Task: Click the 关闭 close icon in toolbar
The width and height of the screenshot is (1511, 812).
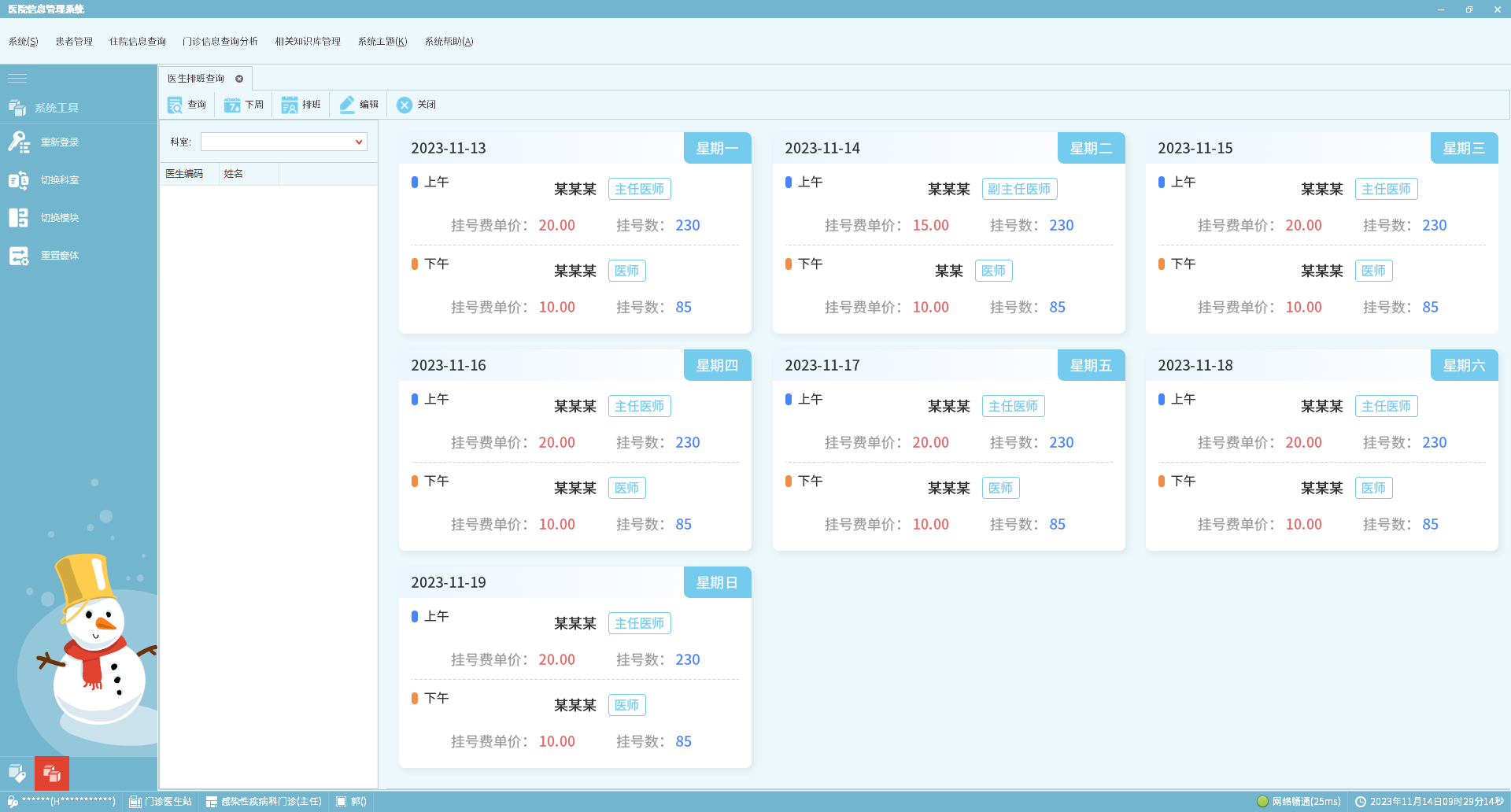Action: pyautogui.click(x=405, y=105)
